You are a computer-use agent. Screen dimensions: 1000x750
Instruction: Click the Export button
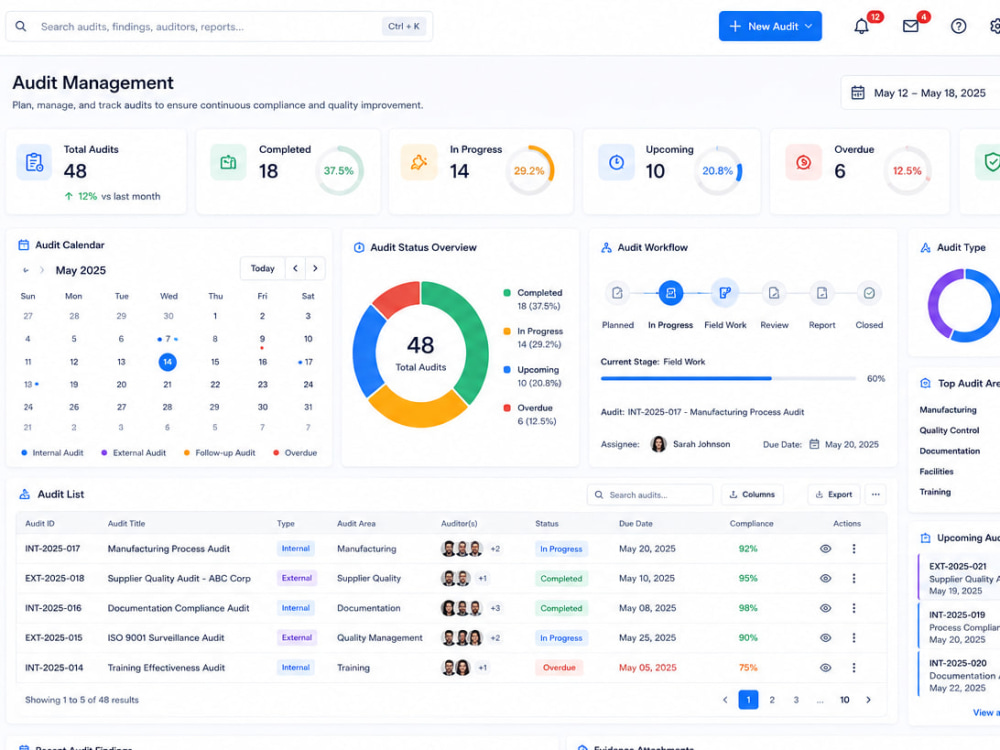click(x=834, y=494)
